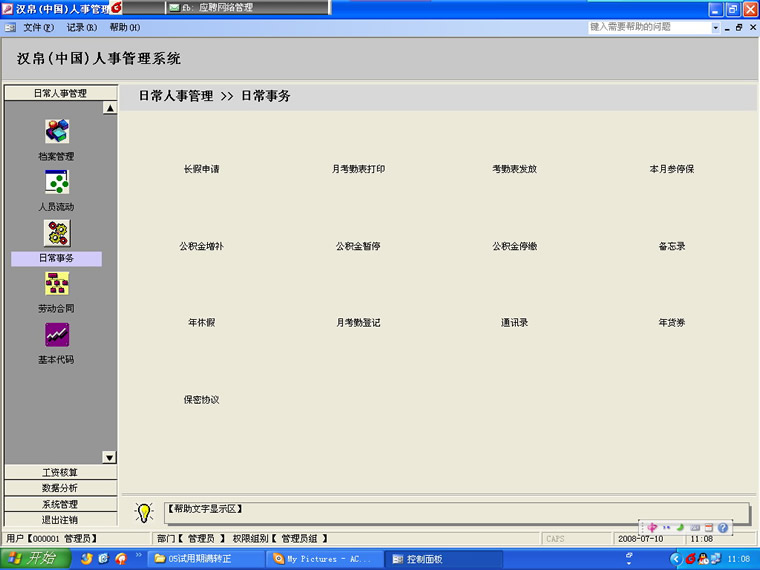Open 备忘录
760x570 pixels.
[x=672, y=246]
